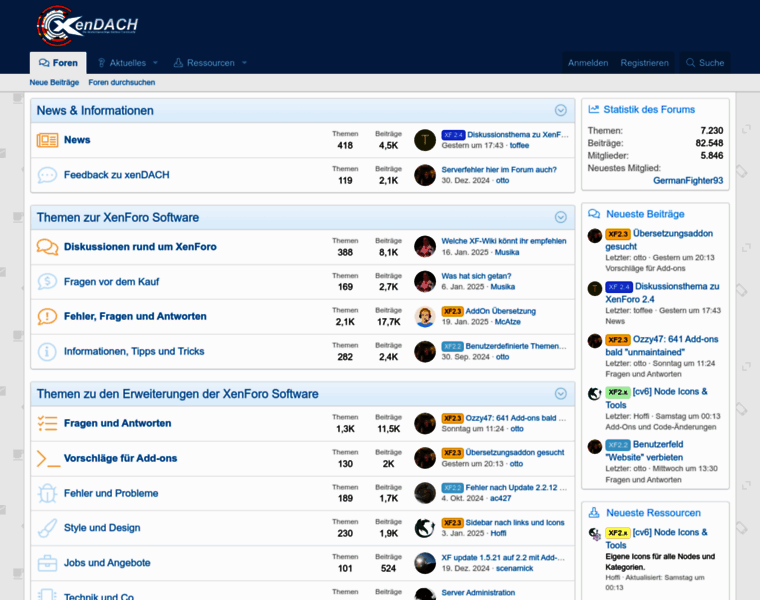Open the Ressourcen dropdown arrow
760x600 pixels.
[x=244, y=63]
